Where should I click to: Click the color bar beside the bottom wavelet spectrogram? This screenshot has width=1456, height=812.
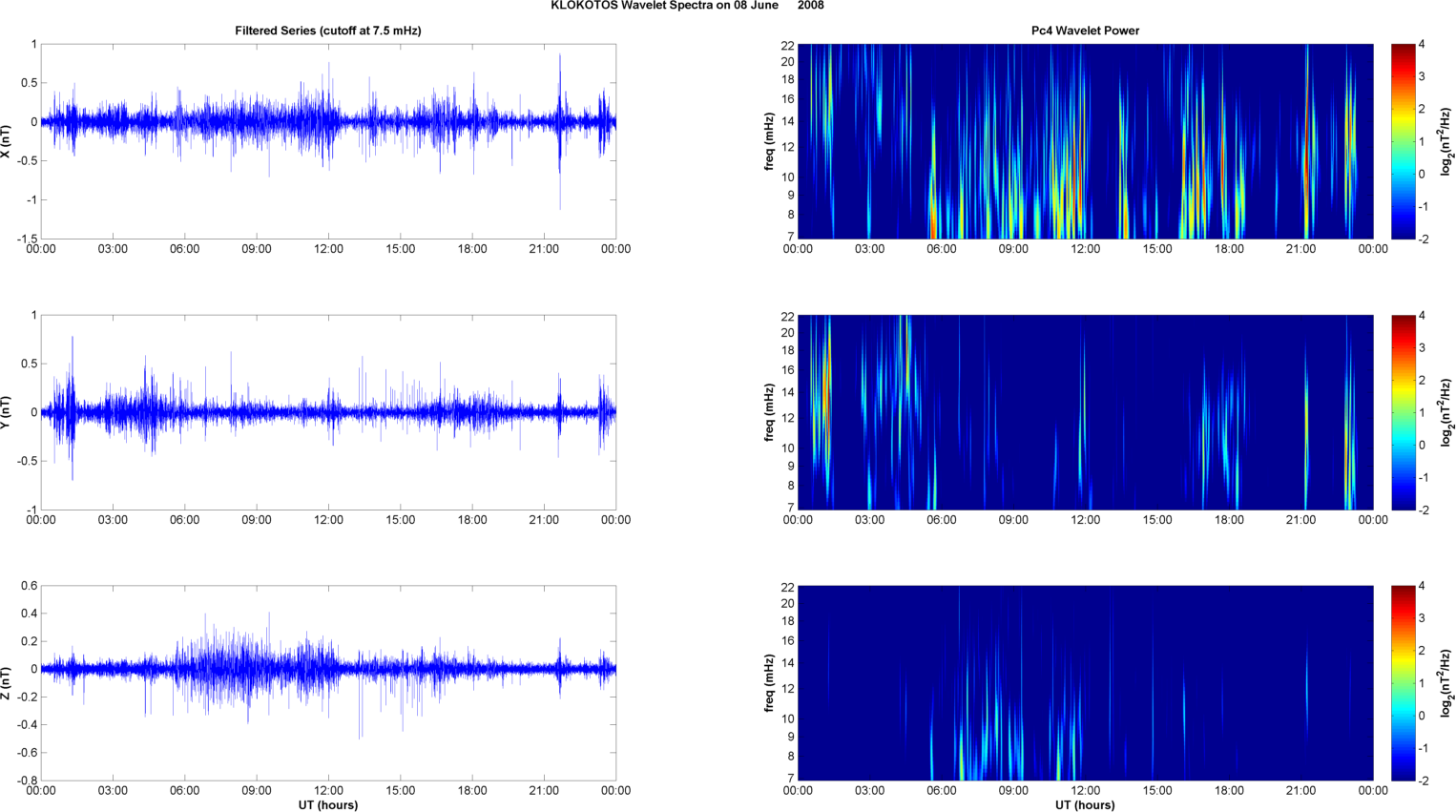coord(1403,683)
